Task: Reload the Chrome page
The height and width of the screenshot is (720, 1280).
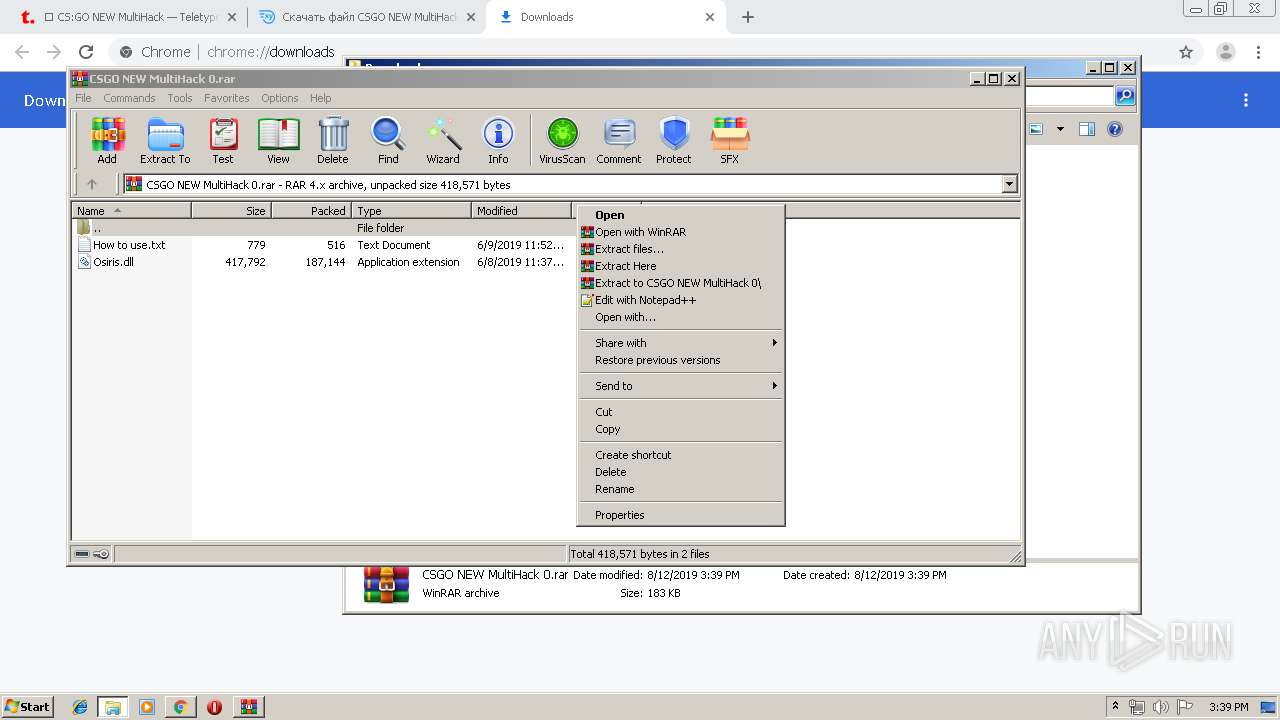Action: click(x=86, y=52)
